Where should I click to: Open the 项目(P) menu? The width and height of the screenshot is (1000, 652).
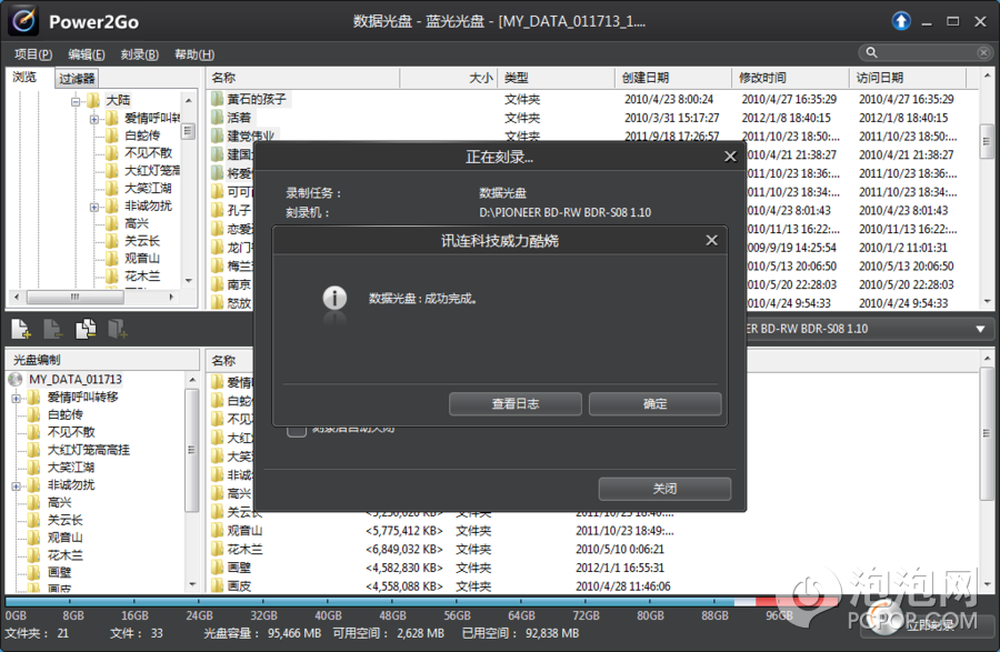point(33,54)
